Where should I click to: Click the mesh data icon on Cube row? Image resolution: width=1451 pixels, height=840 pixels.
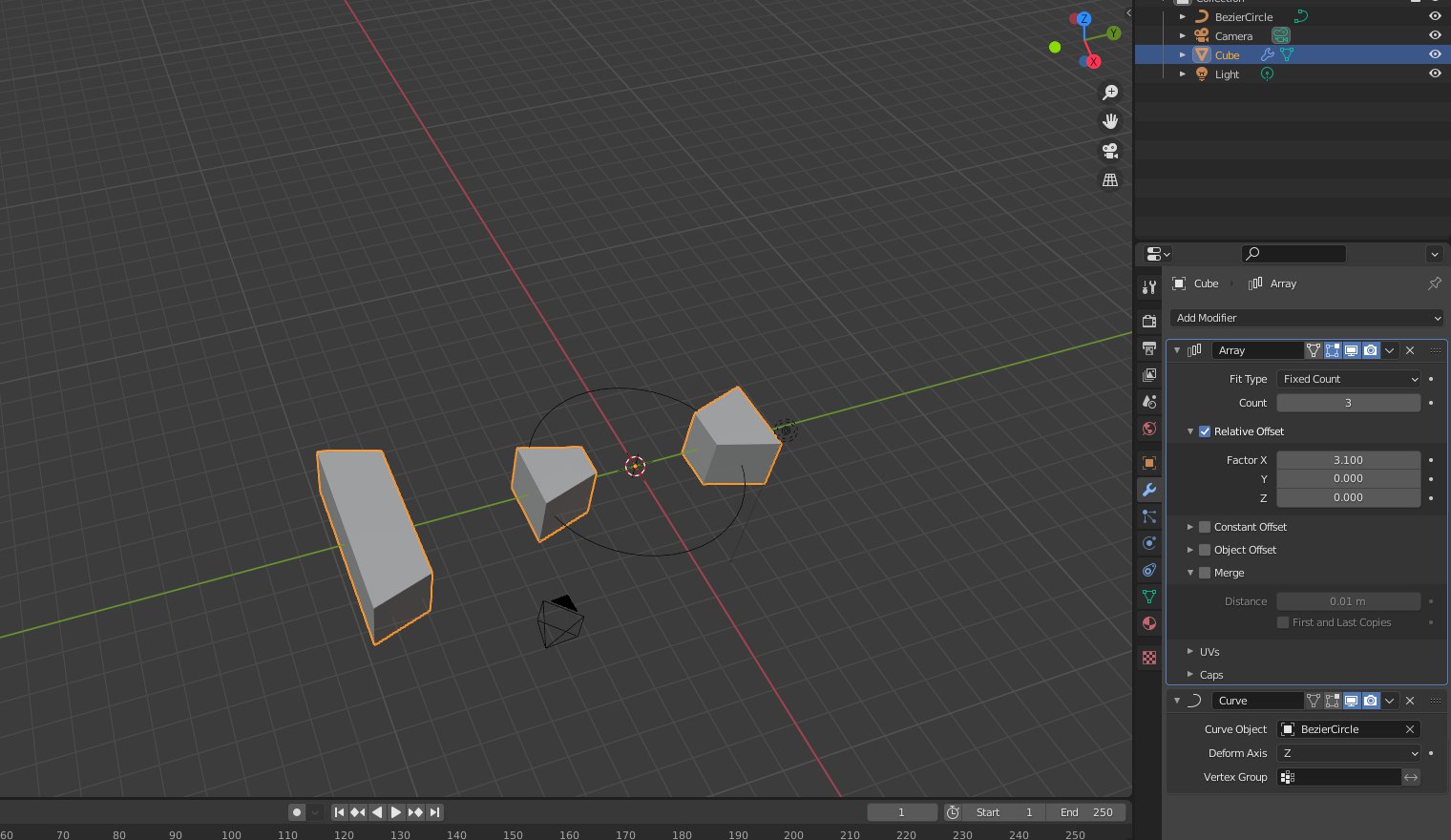coord(1287,55)
